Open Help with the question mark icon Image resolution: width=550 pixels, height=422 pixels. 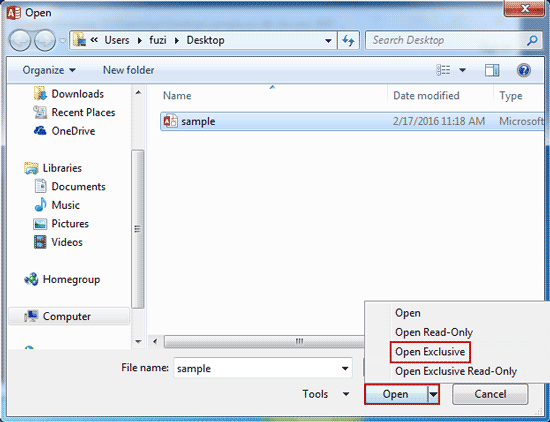[x=523, y=70]
